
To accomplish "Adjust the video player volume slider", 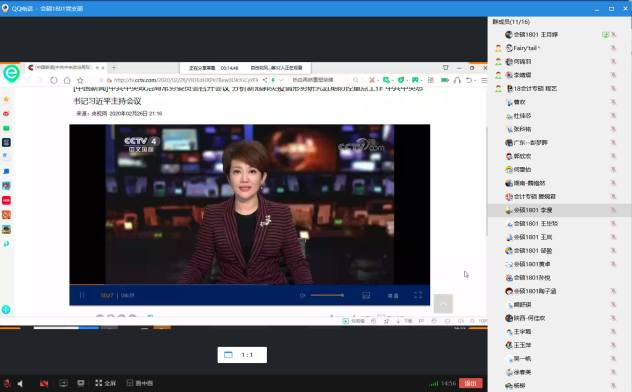I will pos(327,295).
